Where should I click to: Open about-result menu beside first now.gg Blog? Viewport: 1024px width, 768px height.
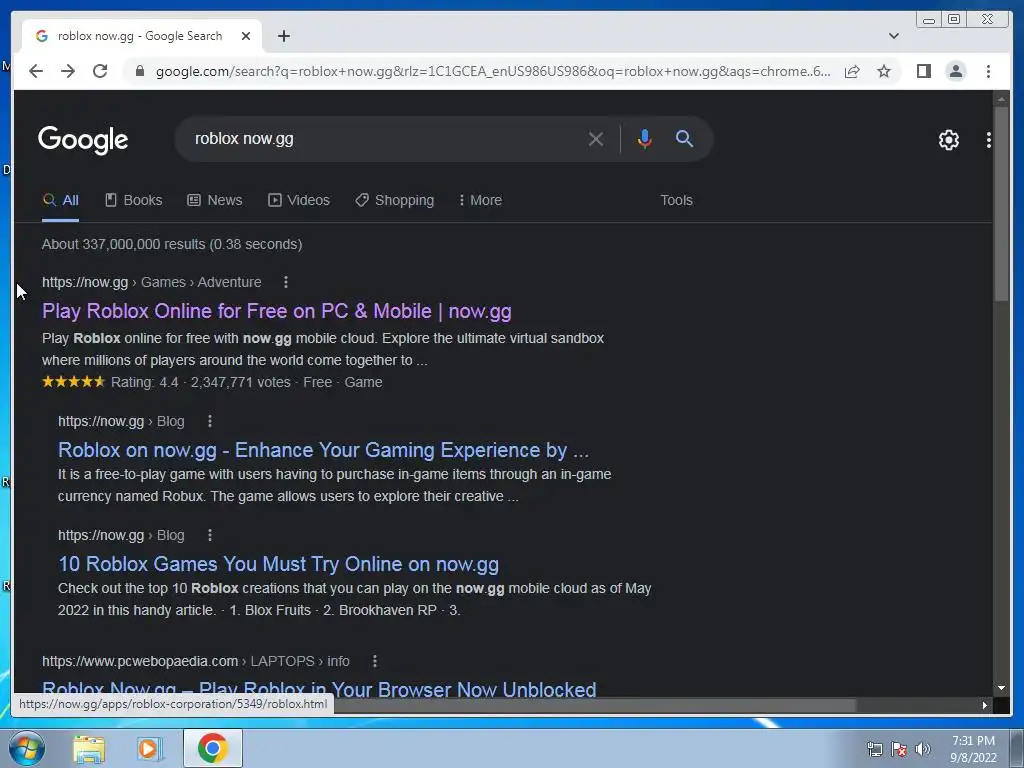(210, 421)
